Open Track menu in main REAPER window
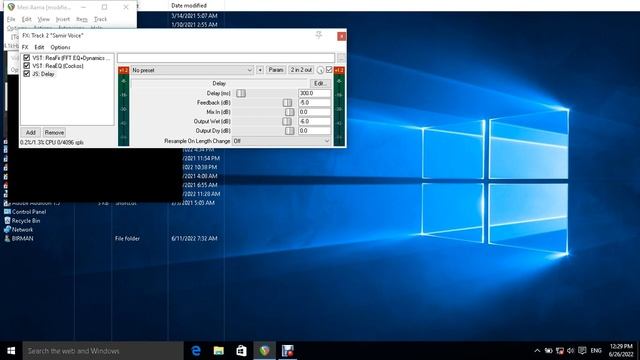 100,19
